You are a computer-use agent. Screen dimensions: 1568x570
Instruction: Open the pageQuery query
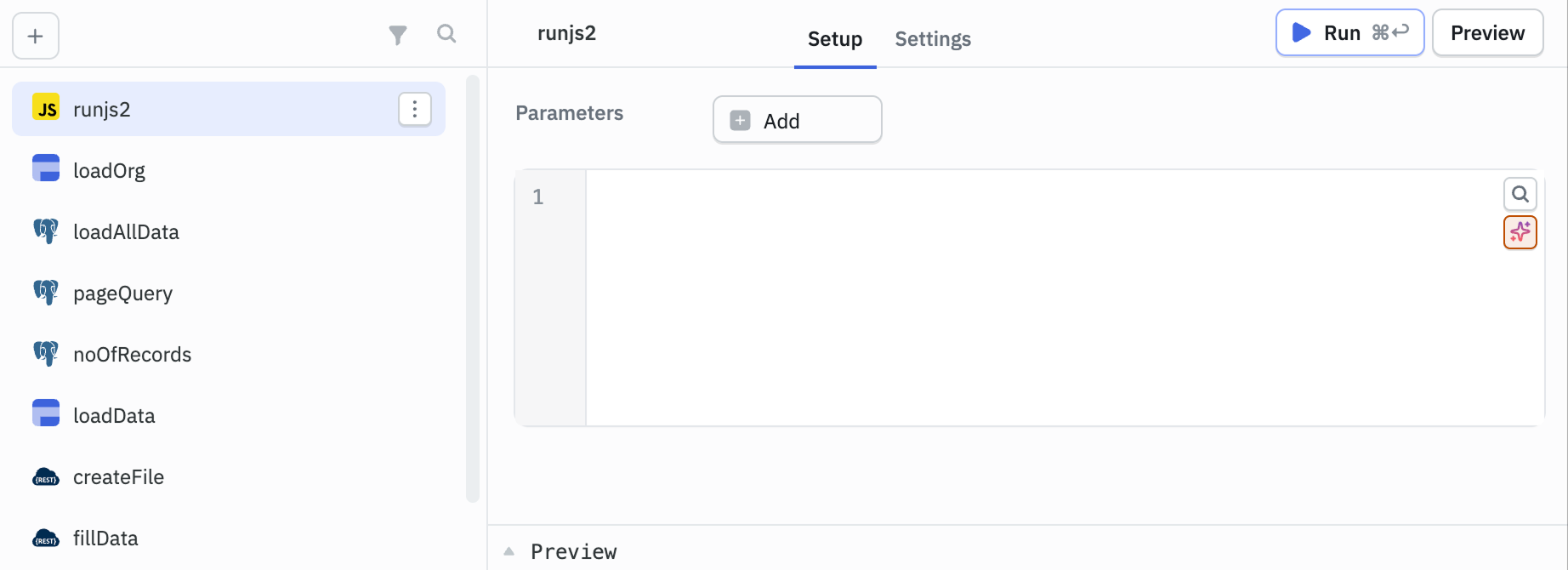click(x=122, y=294)
